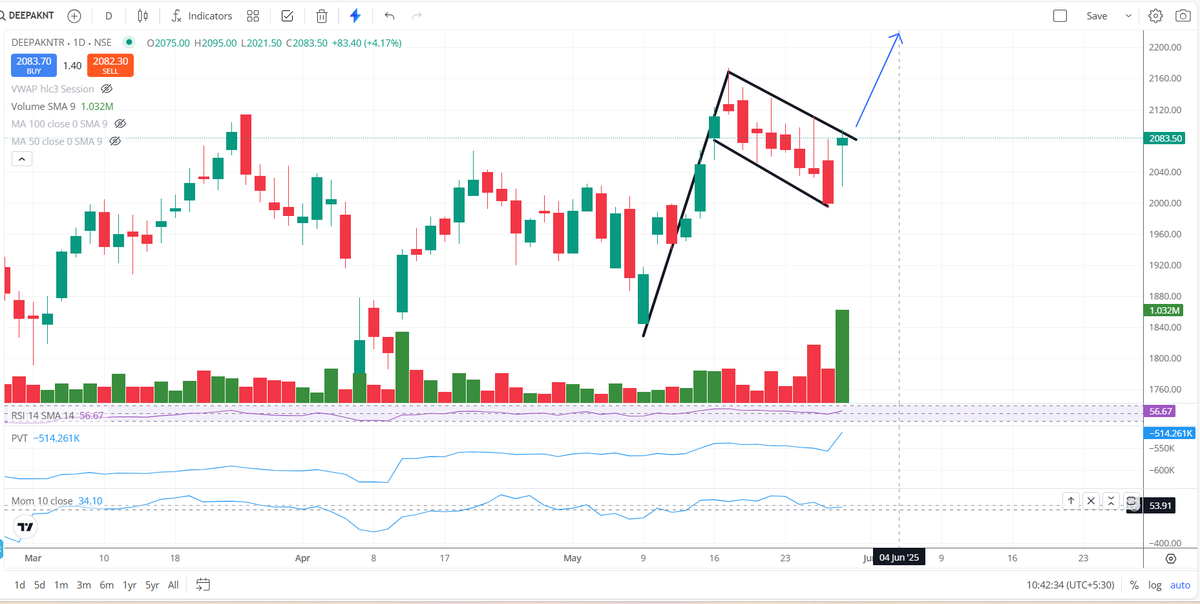
Task: Click the TradingView logo
Action: [25, 527]
